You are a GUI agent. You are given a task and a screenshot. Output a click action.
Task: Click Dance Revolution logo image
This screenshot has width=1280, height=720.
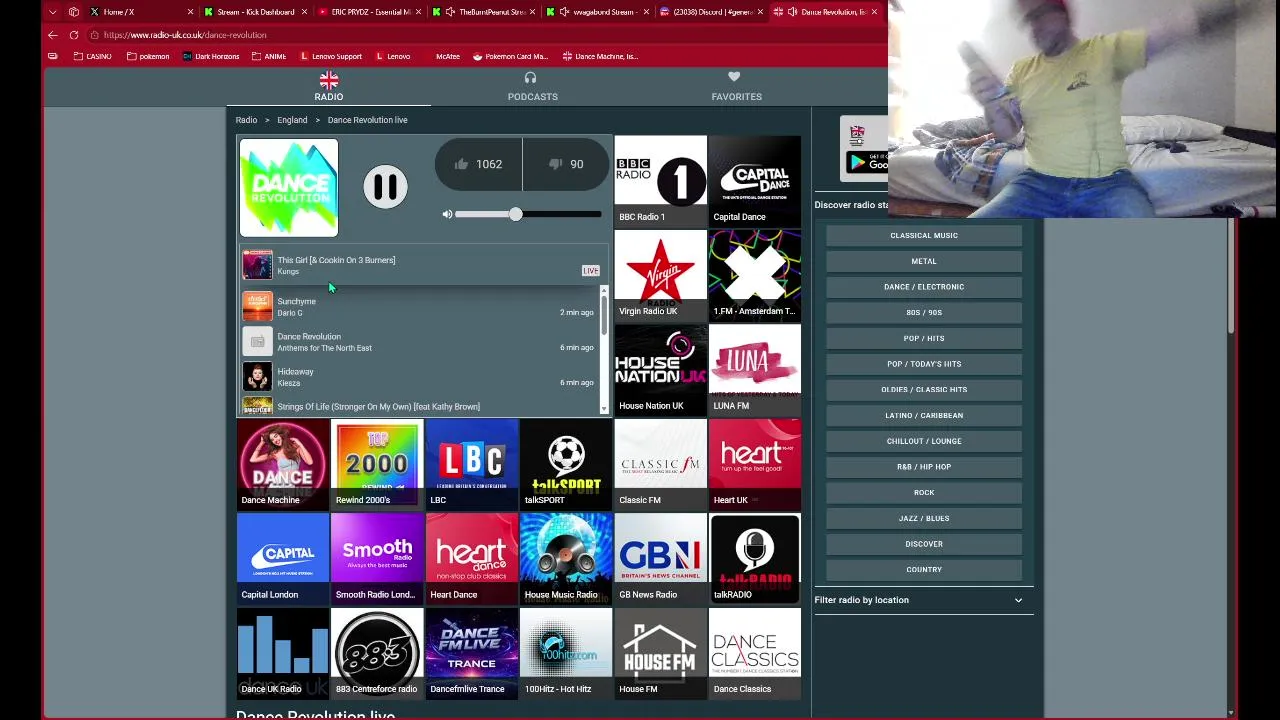pos(289,187)
